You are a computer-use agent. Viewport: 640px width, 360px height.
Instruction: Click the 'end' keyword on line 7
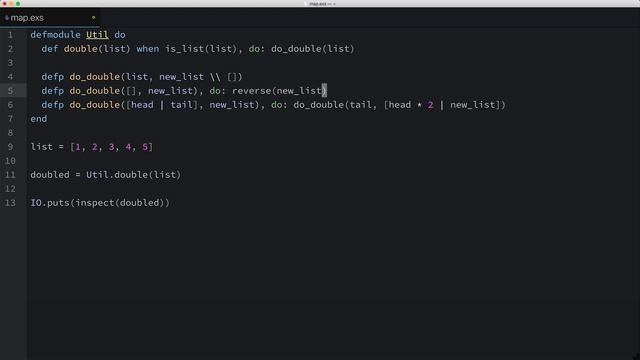click(39, 119)
